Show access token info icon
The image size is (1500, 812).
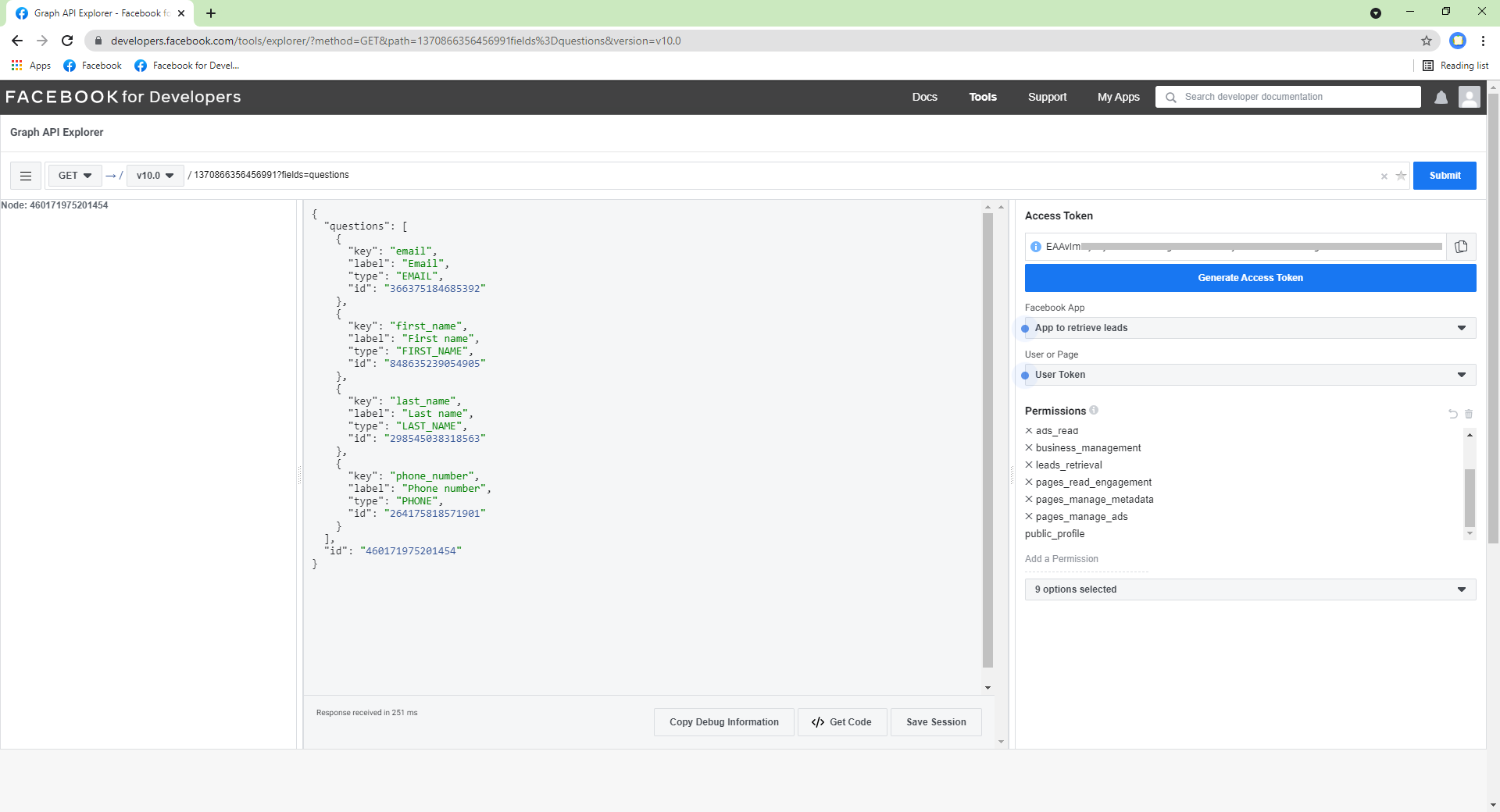[x=1036, y=247]
